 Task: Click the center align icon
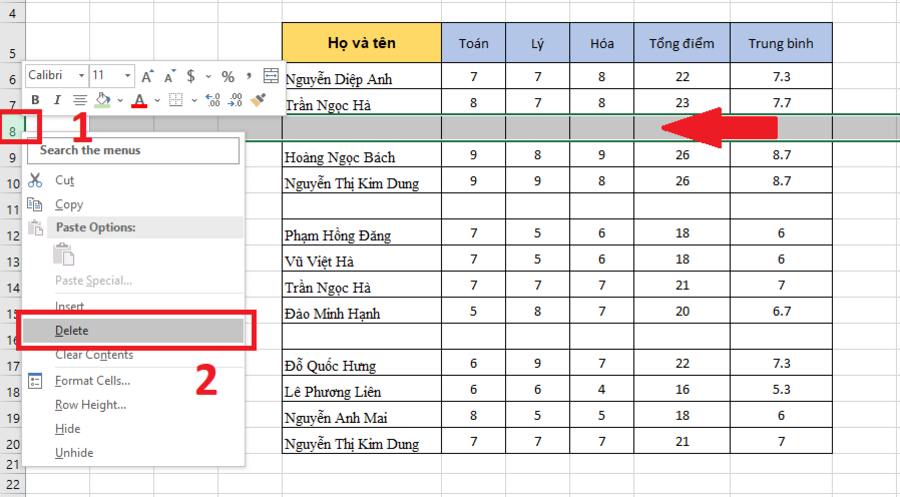[80, 100]
